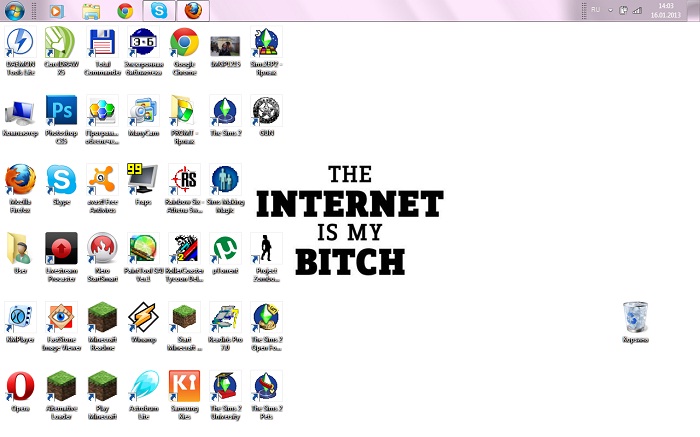Select the Rainbow Six Athena Sword shortcut
The image size is (700, 437).
coord(184,179)
